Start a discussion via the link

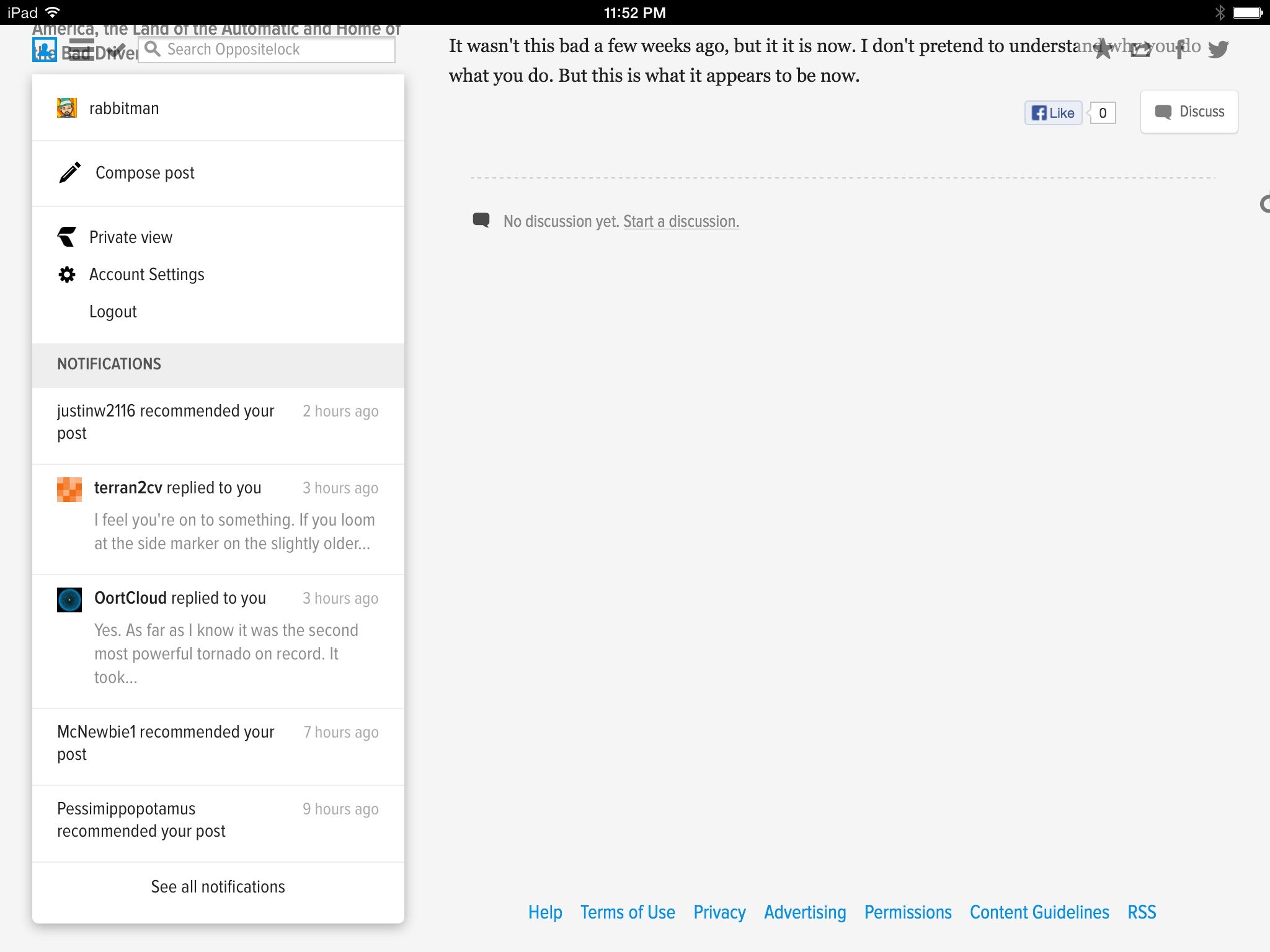coord(681,221)
